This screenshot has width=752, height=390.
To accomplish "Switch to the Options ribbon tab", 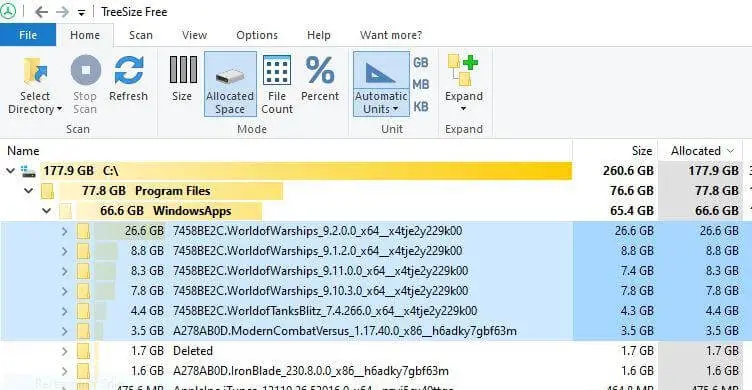I will pos(257,35).
